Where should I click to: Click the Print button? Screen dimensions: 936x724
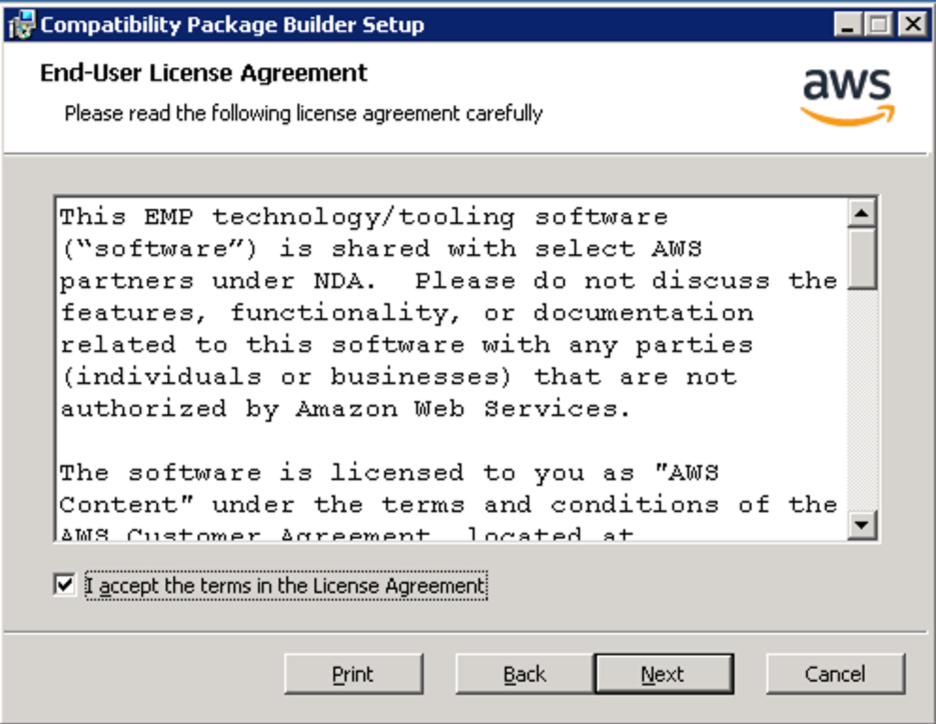353,673
